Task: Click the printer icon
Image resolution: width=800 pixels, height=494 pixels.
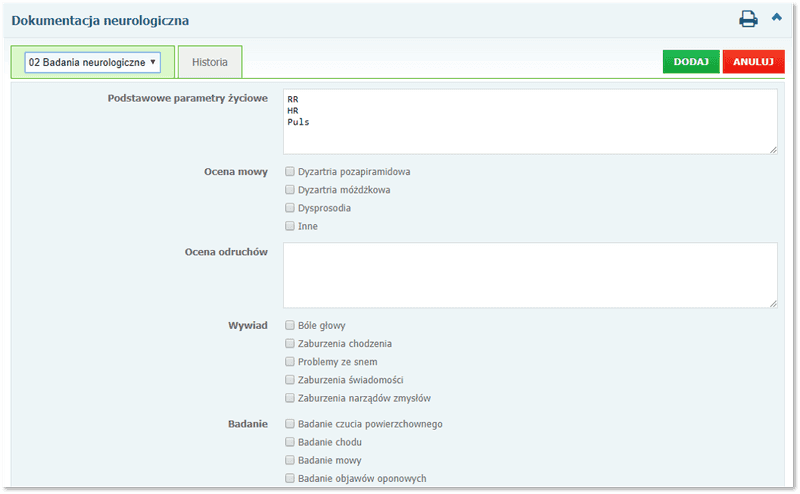Action: pyautogui.click(x=748, y=19)
